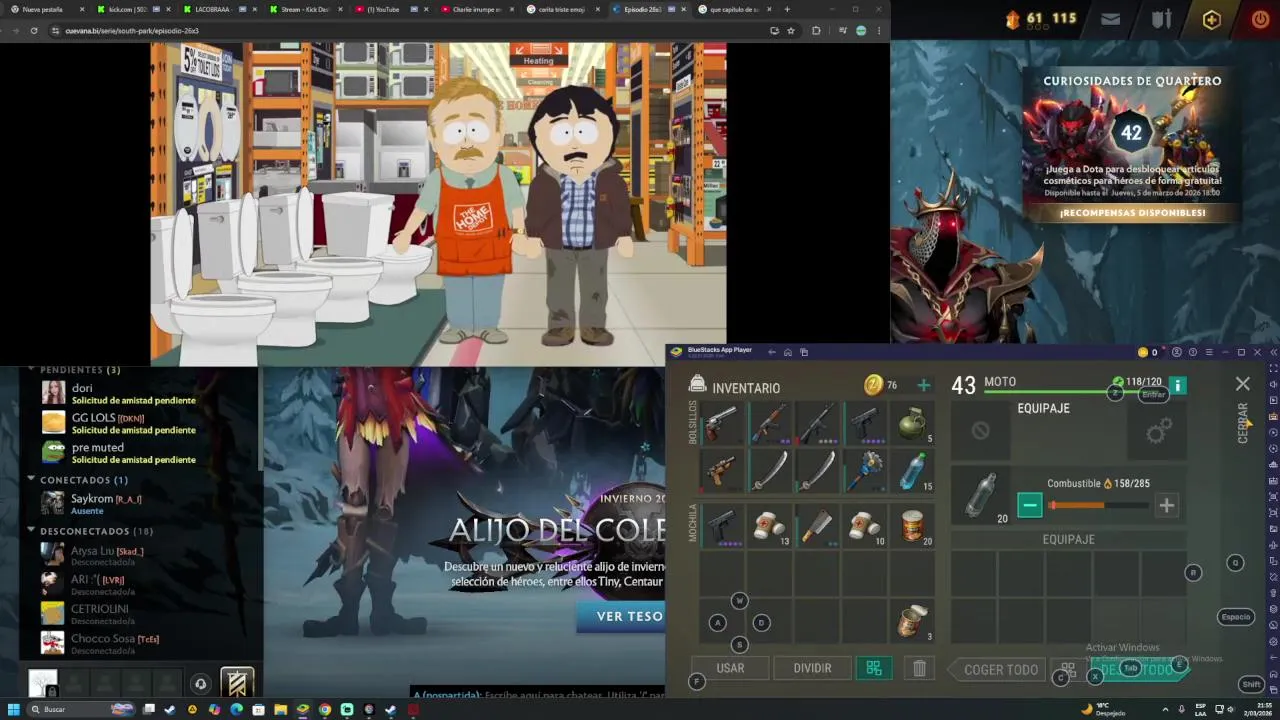
Task: Open the BlueStacks help icon
Action: click(1192, 352)
